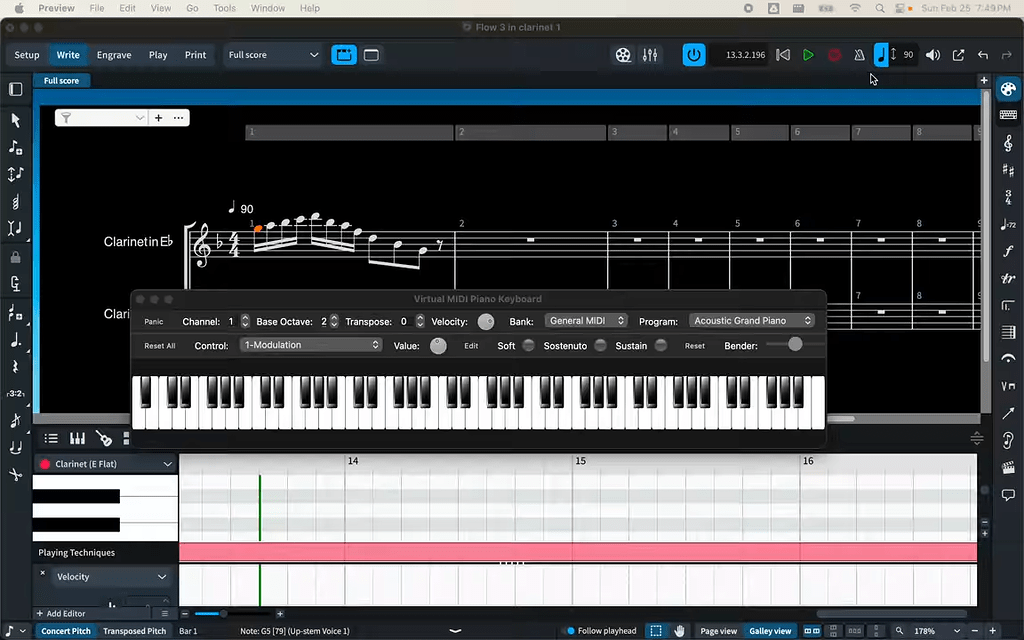Open the Ornaments panel trill icon
This screenshot has width=1024, height=640.
click(1008, 278)
